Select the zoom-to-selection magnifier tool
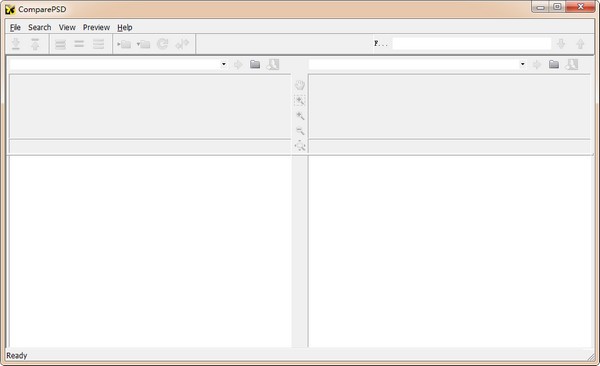 pos(300,101)
